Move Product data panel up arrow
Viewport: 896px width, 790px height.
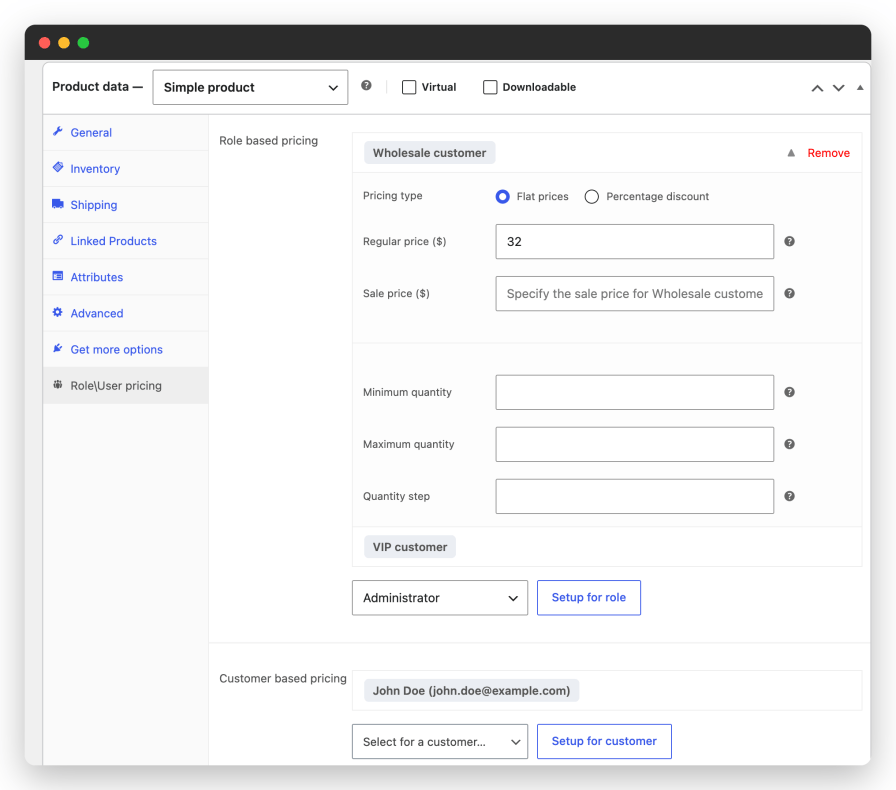(817, 88)
